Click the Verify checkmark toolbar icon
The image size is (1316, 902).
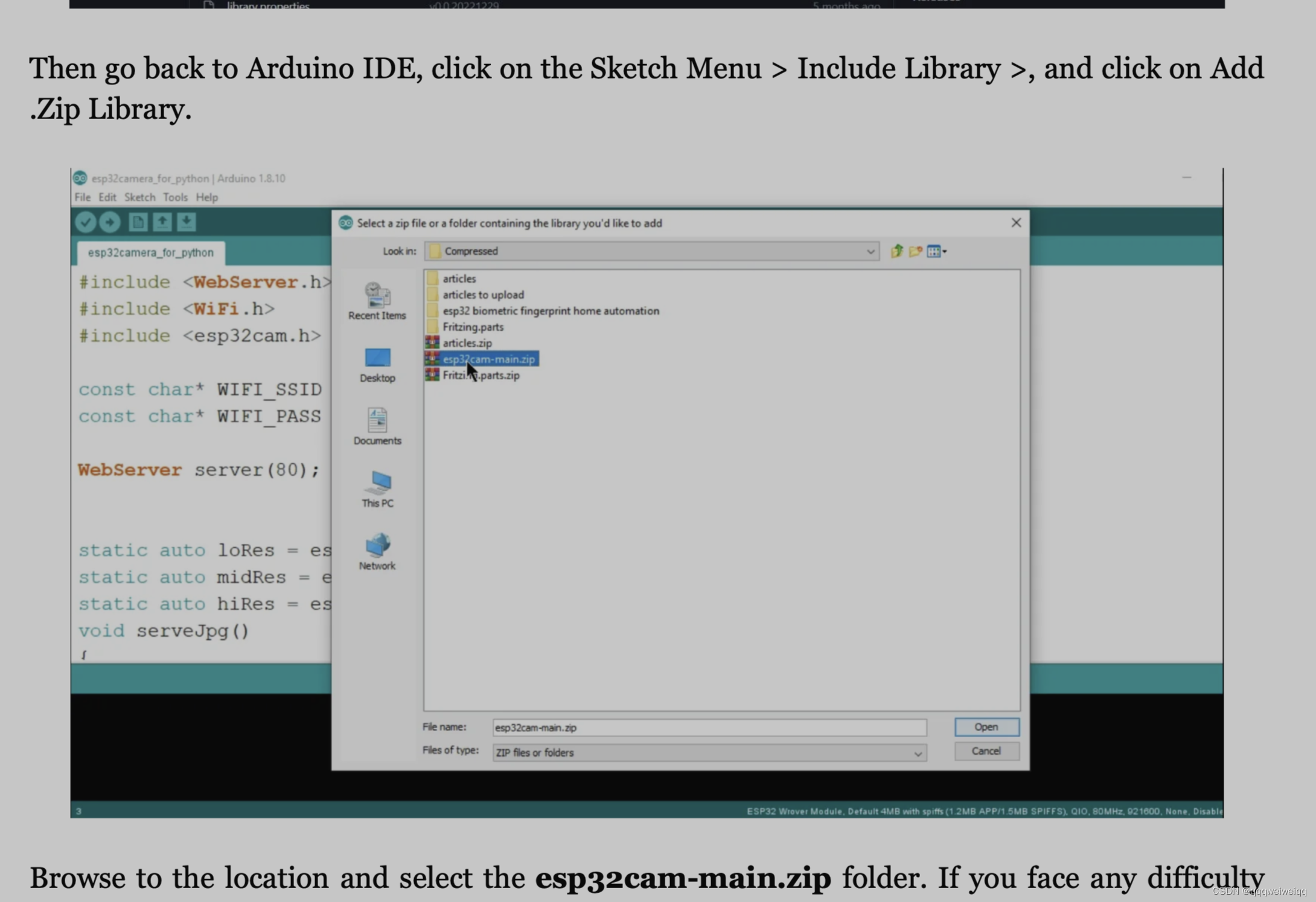coord(85,223)
